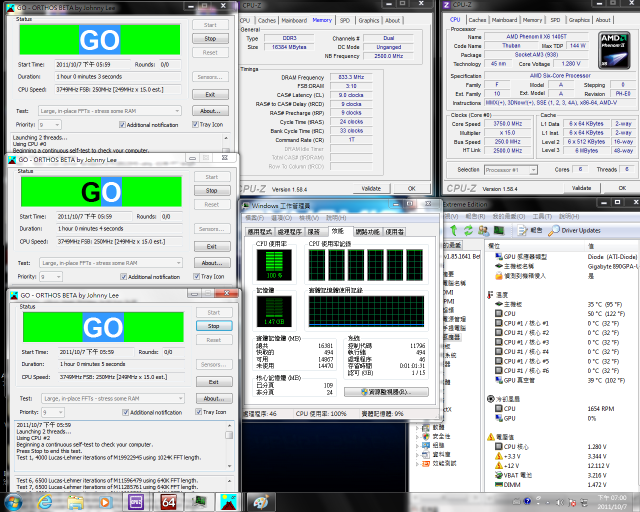
Task: Open Priority dropdown in ORTHOS with 3 seconds duration
Action: (50, 125)
